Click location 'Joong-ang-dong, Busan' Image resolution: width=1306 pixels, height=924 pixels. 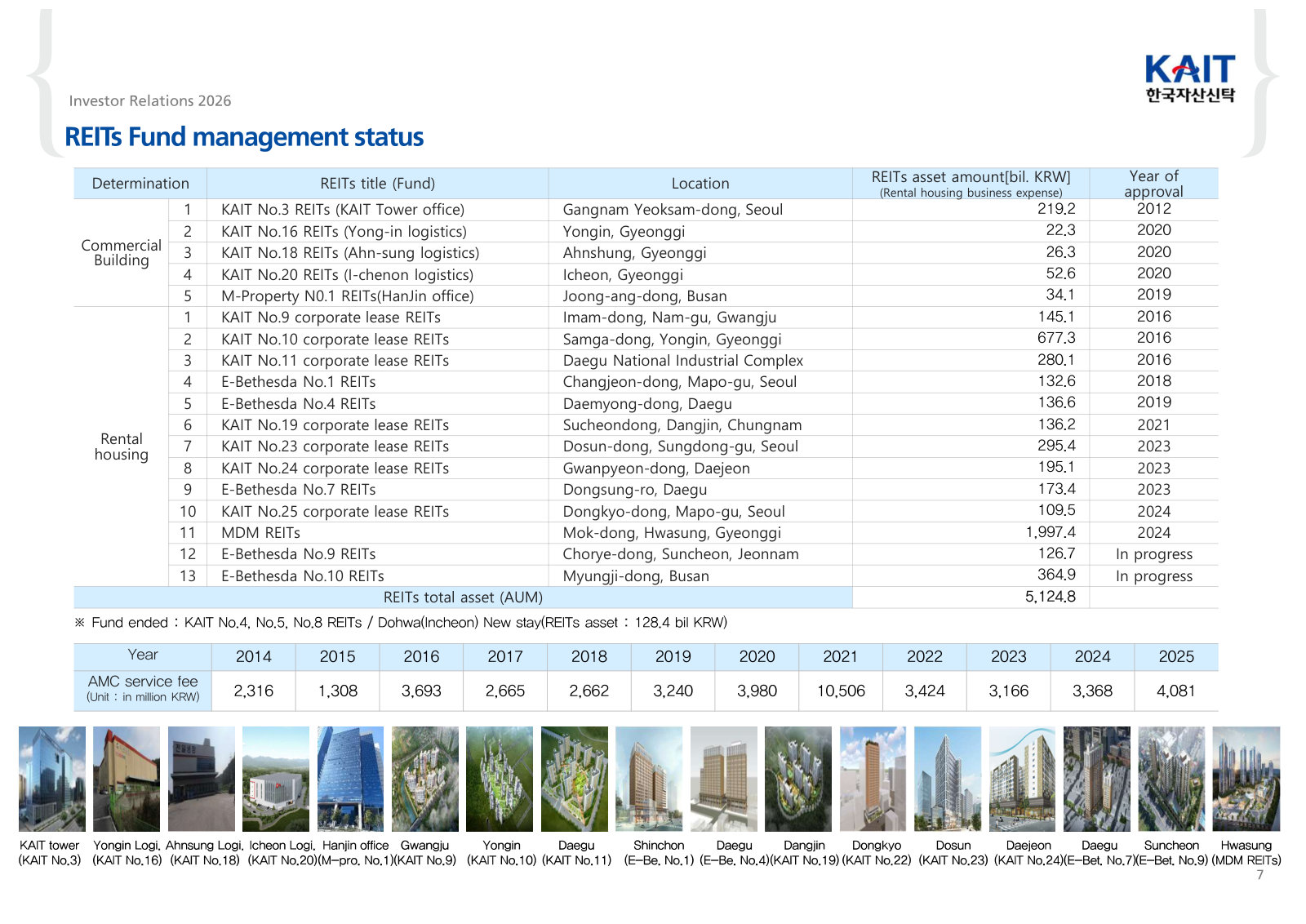[645, 296]
